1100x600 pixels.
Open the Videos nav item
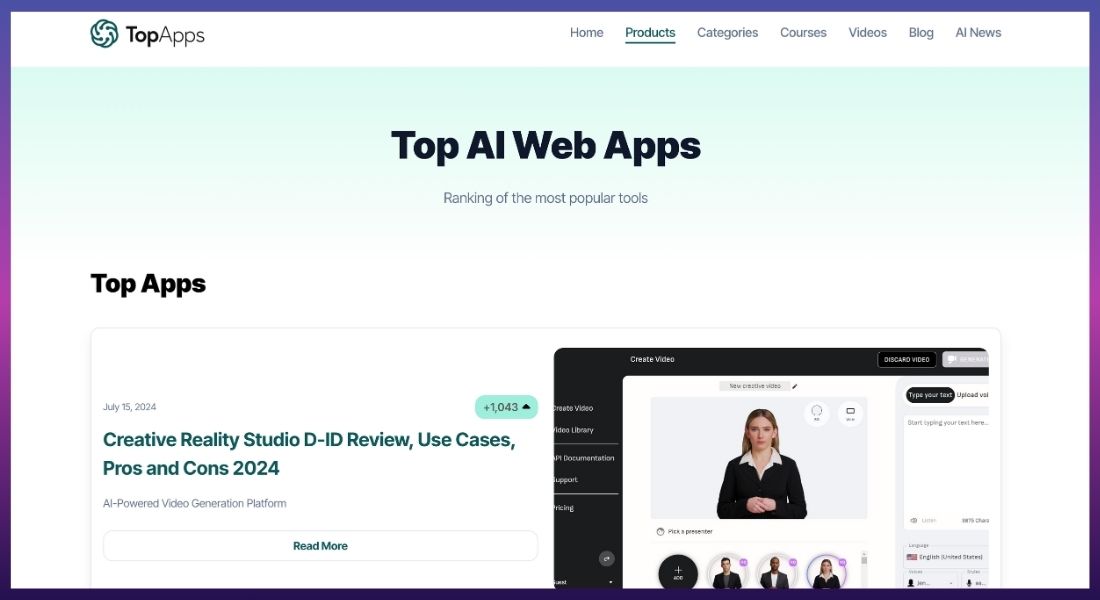pyautogui.click(x=867, y=32)
